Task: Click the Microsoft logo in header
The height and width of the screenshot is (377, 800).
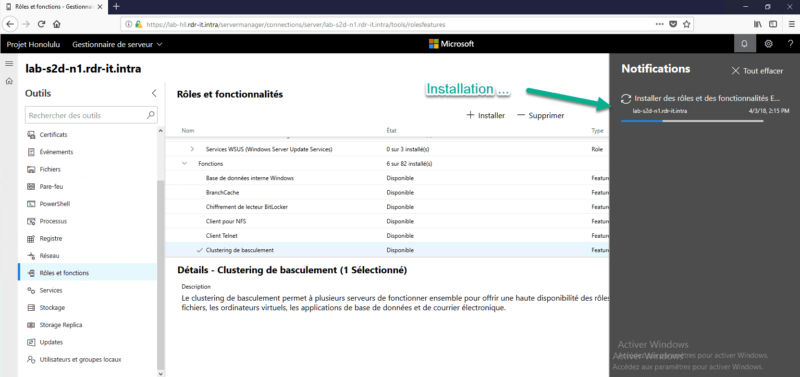Action: tap(451, 44)
